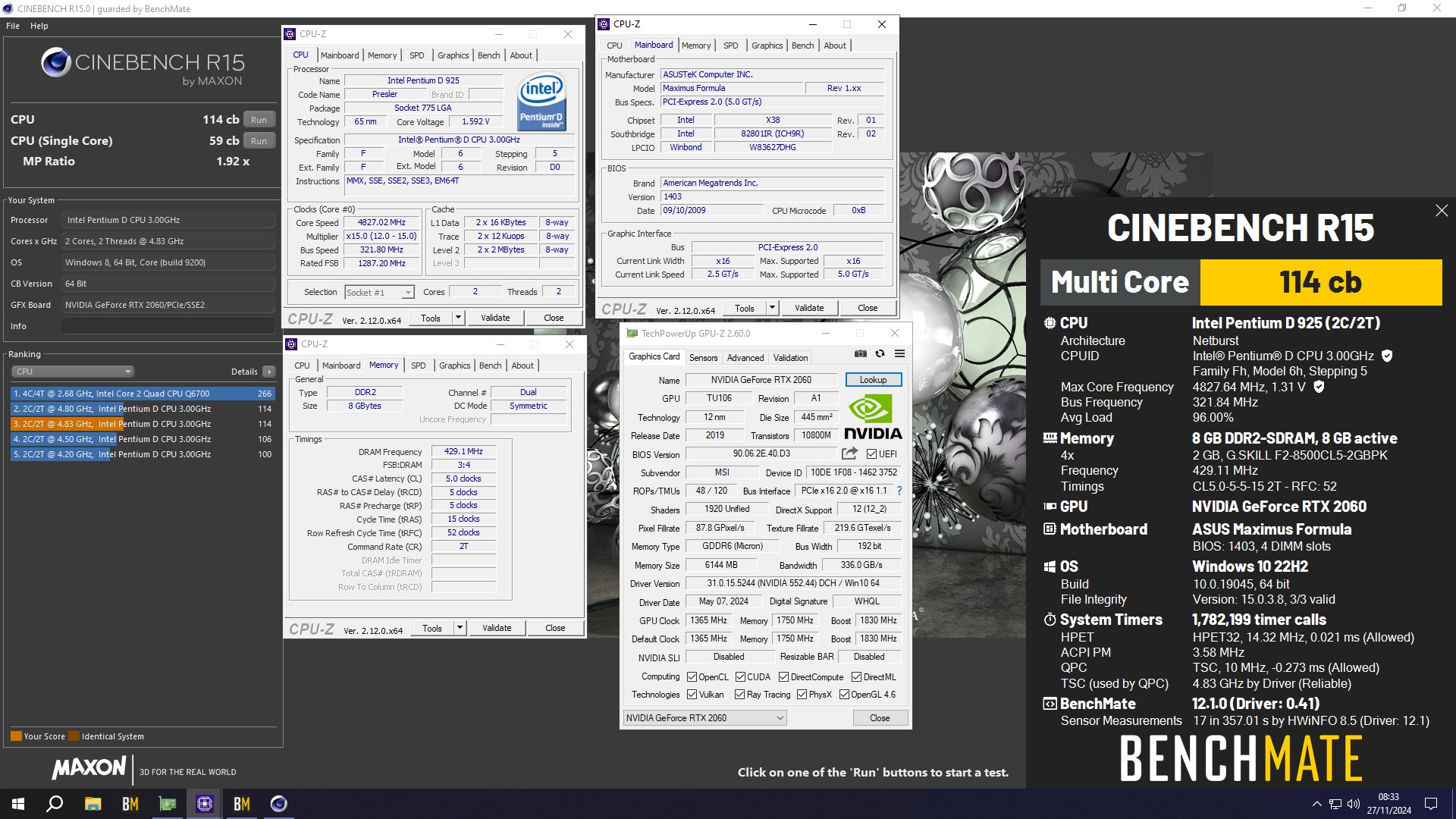
Task: Click the Cinebench R15 sphere logo
Action: click(56, 62)
